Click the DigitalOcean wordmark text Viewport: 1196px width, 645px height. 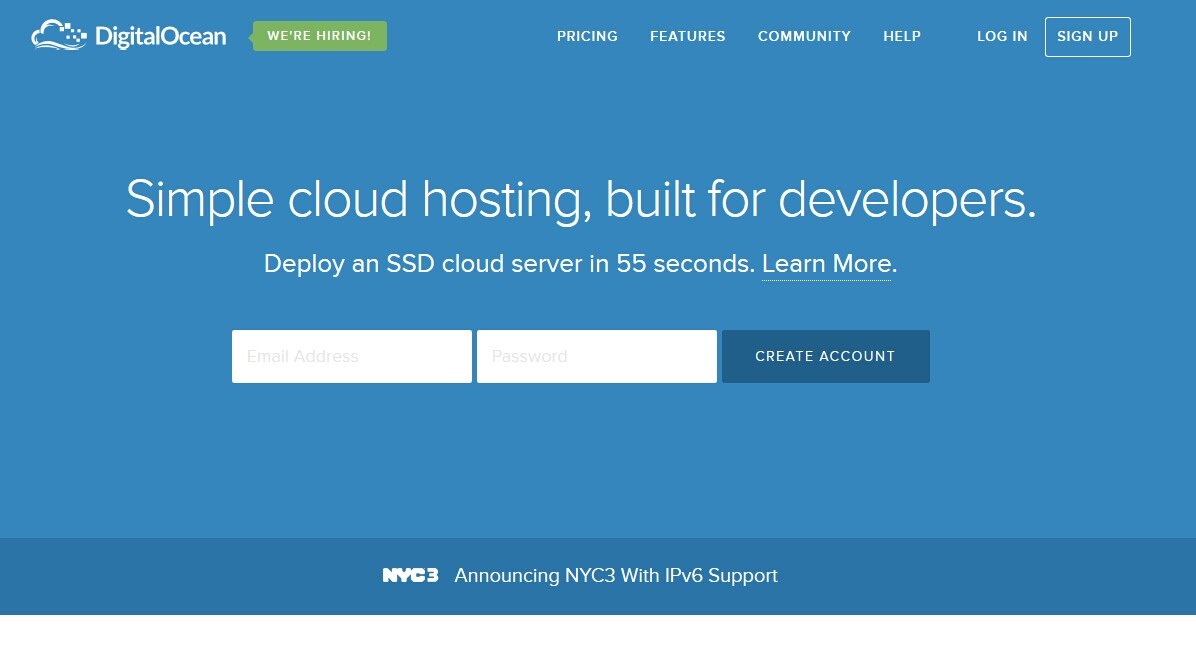click(160, 37)
